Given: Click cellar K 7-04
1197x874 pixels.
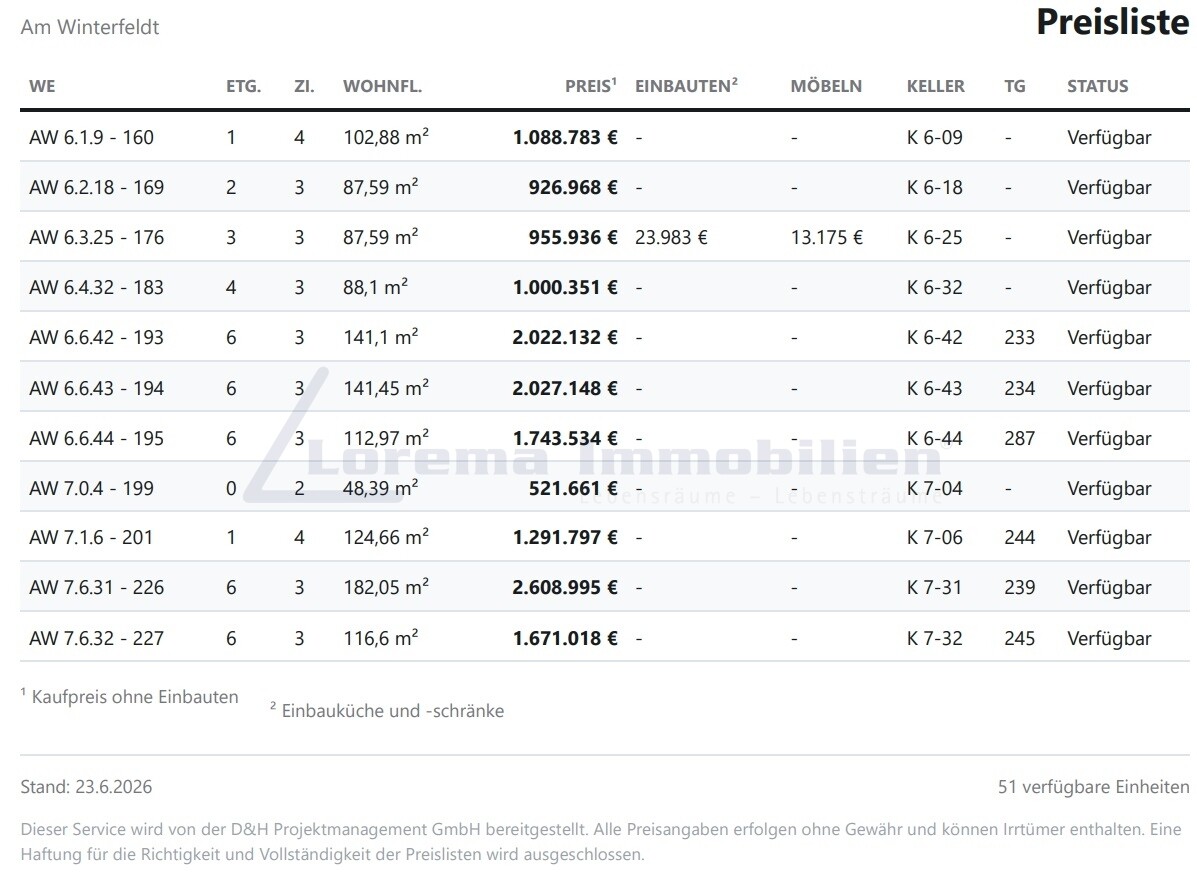Looking at the screenshot, I should pos(934,489).
